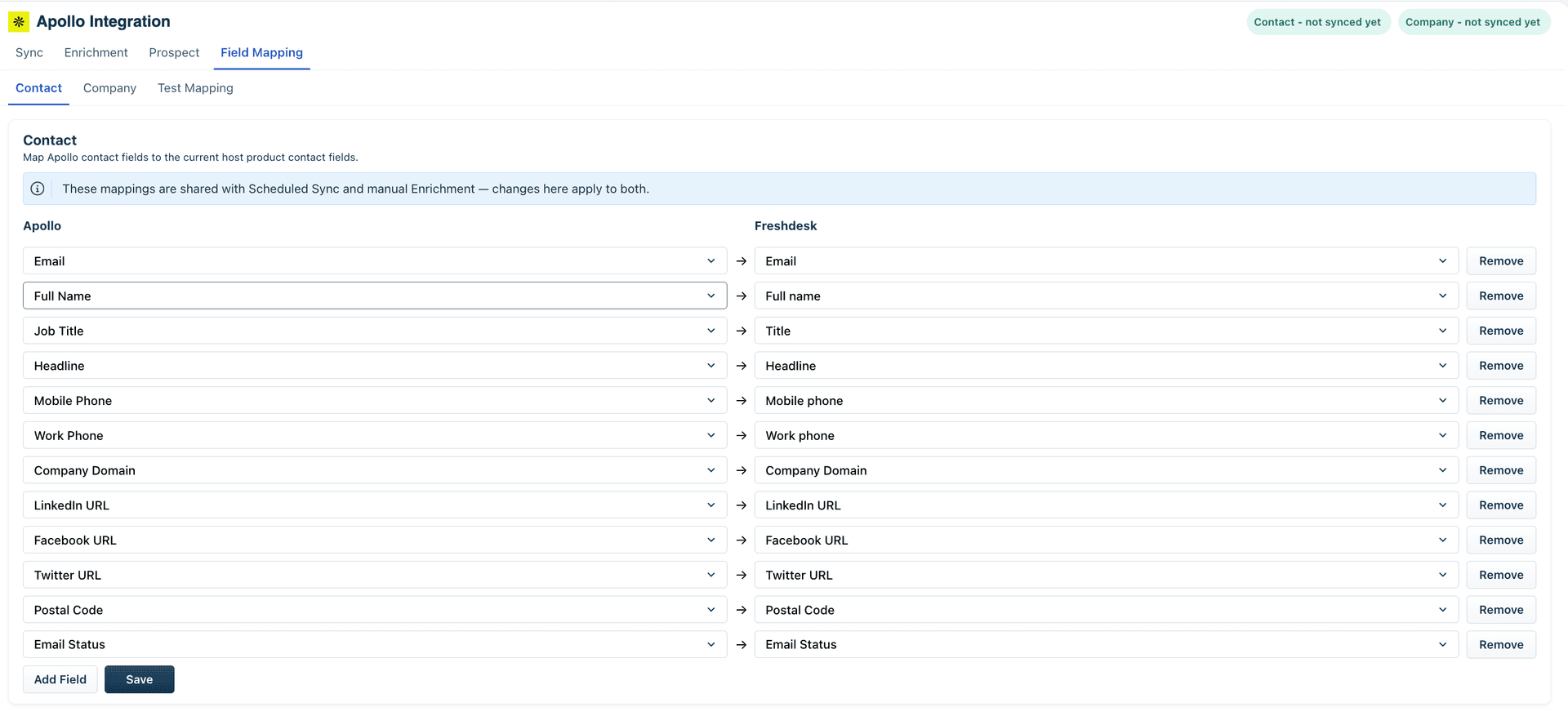The image size is (1568, 725).
Task: Remove the Work Phone mapping
Action: [1501, 435]
